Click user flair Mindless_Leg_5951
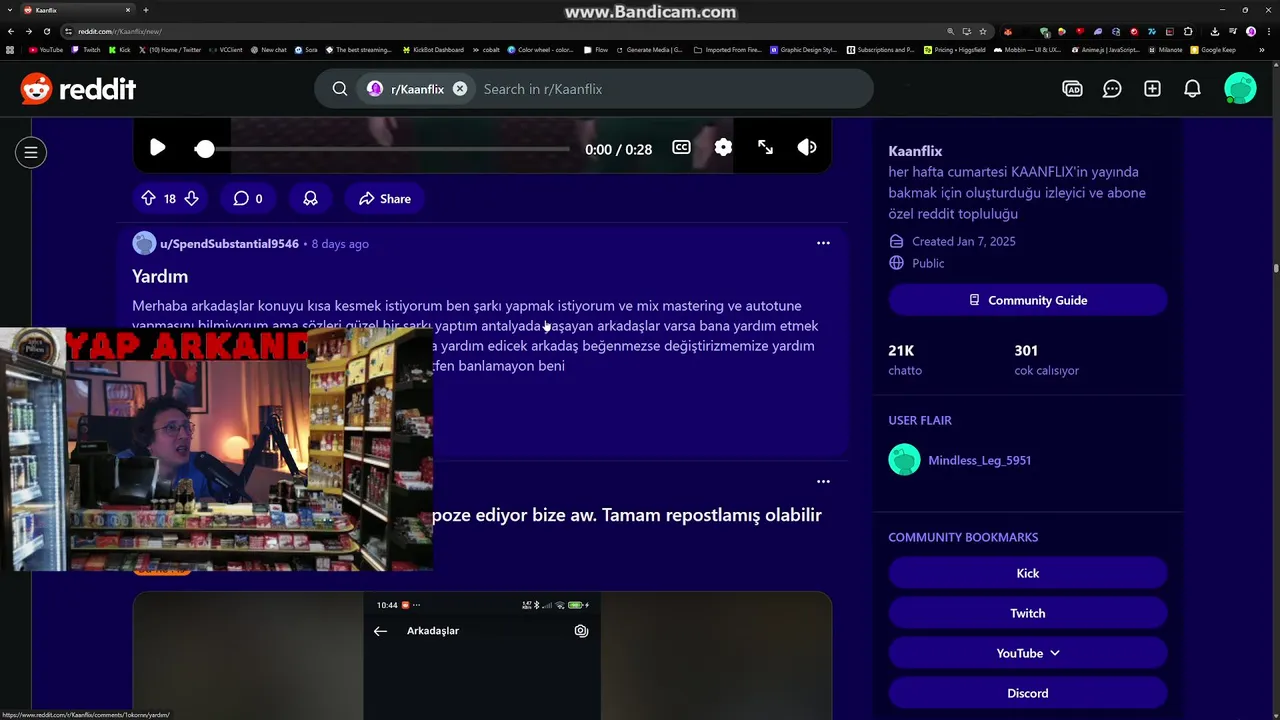The width and height of the screenshot is (1280, 720). point(979,460)
